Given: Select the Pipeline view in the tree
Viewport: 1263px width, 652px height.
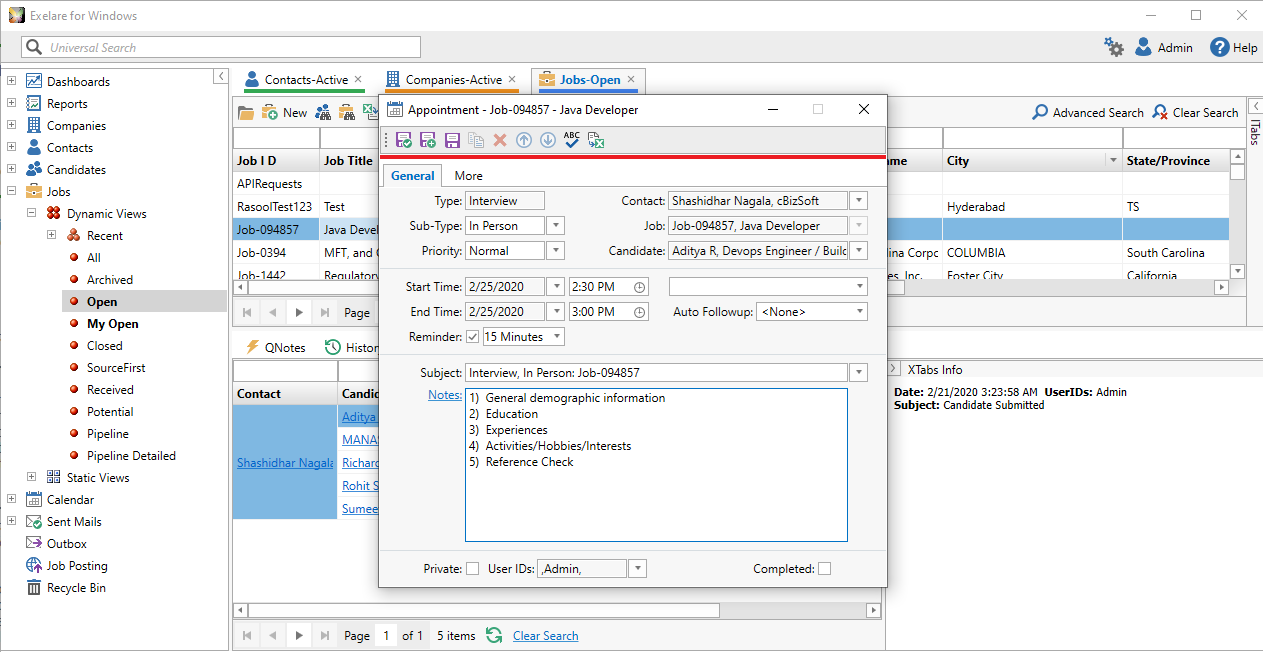Looking at the screenshot, I should click(x=108, y=433).
